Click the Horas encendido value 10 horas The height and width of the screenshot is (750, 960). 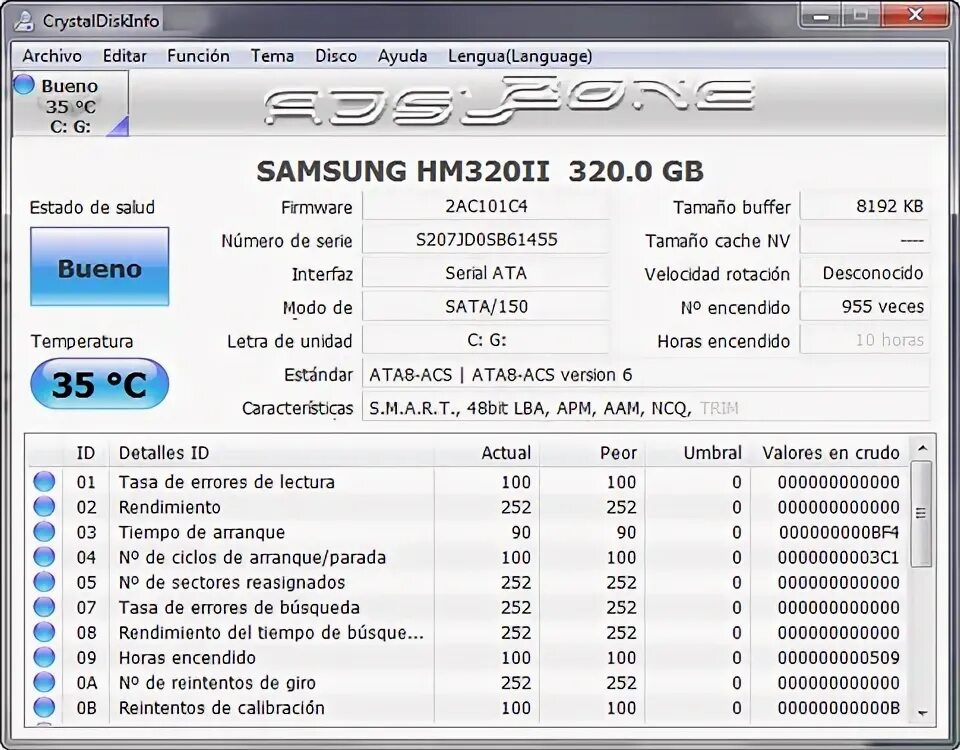click(864, 340)
